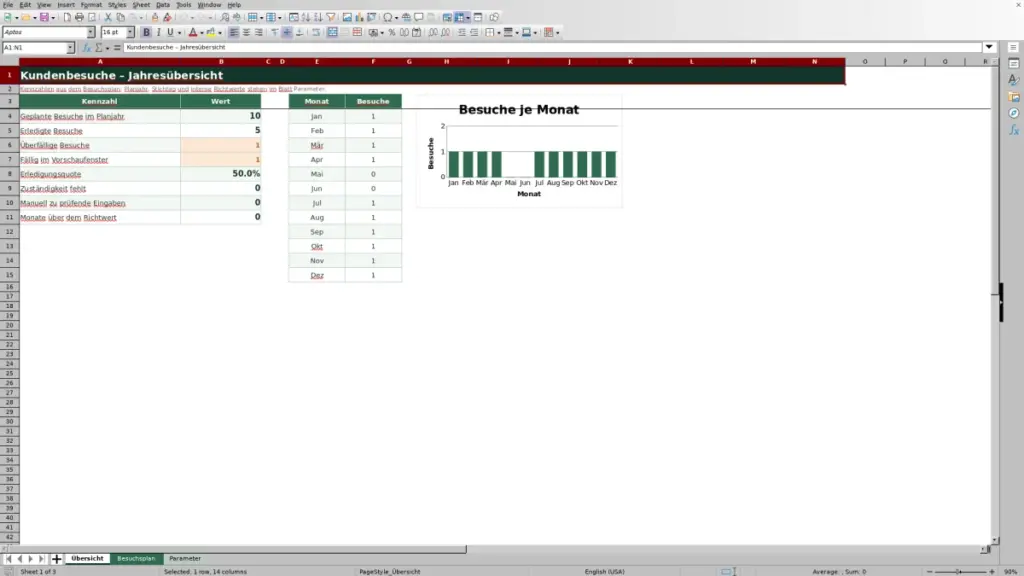Toggle Center Horizontally alignment
Viewport: 1024px width, 576px height.
[246, 32]
